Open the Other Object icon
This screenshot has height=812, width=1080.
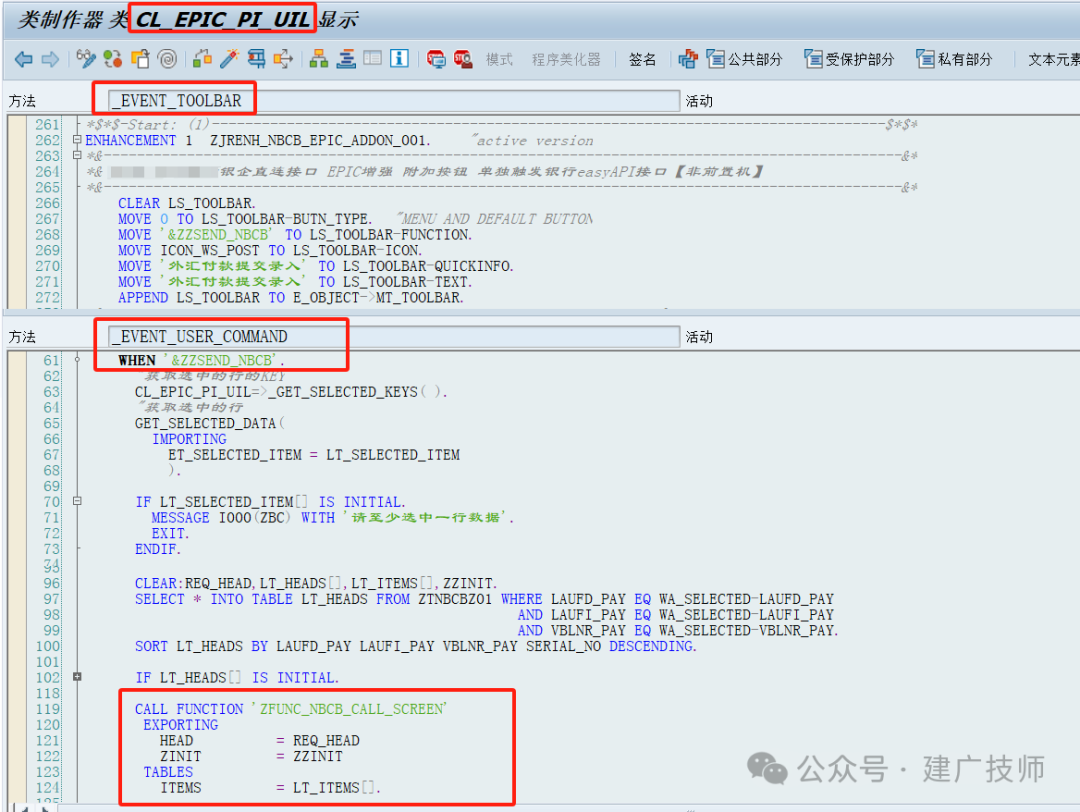click(x=140, y=59)
